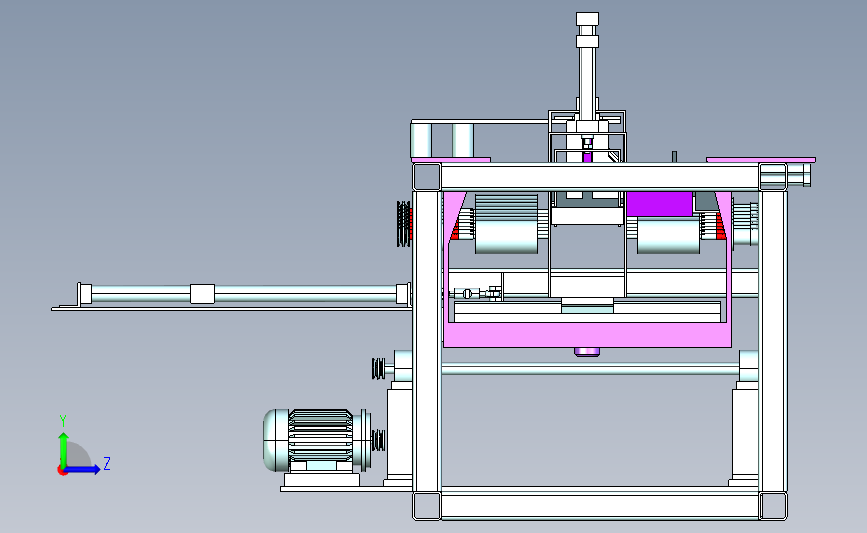Pick the white sliding block on the horizontal rod
The height and width of the screenshot is (533, 867).
202,294
